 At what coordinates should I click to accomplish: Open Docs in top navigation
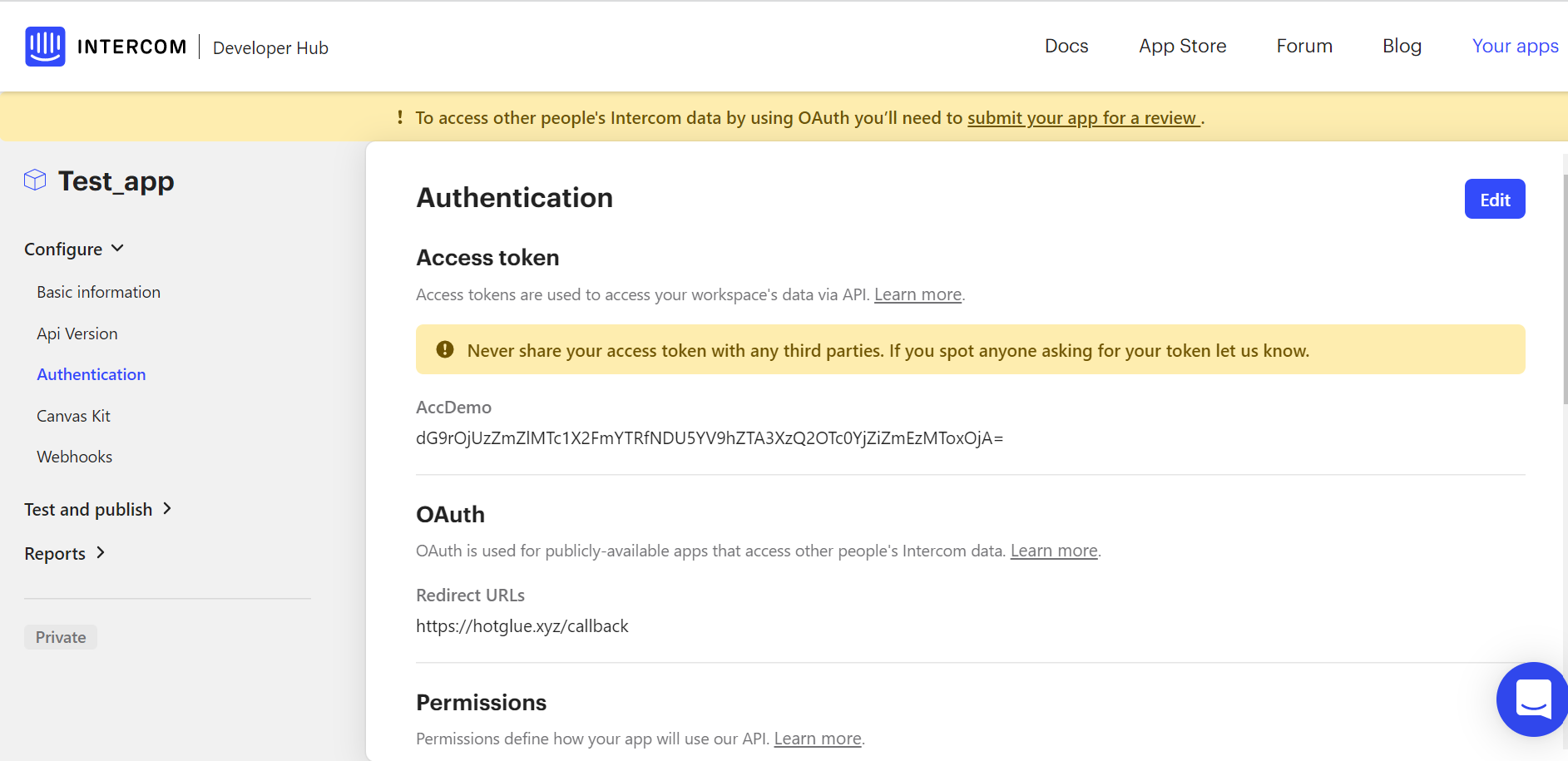click(1066, 46)
